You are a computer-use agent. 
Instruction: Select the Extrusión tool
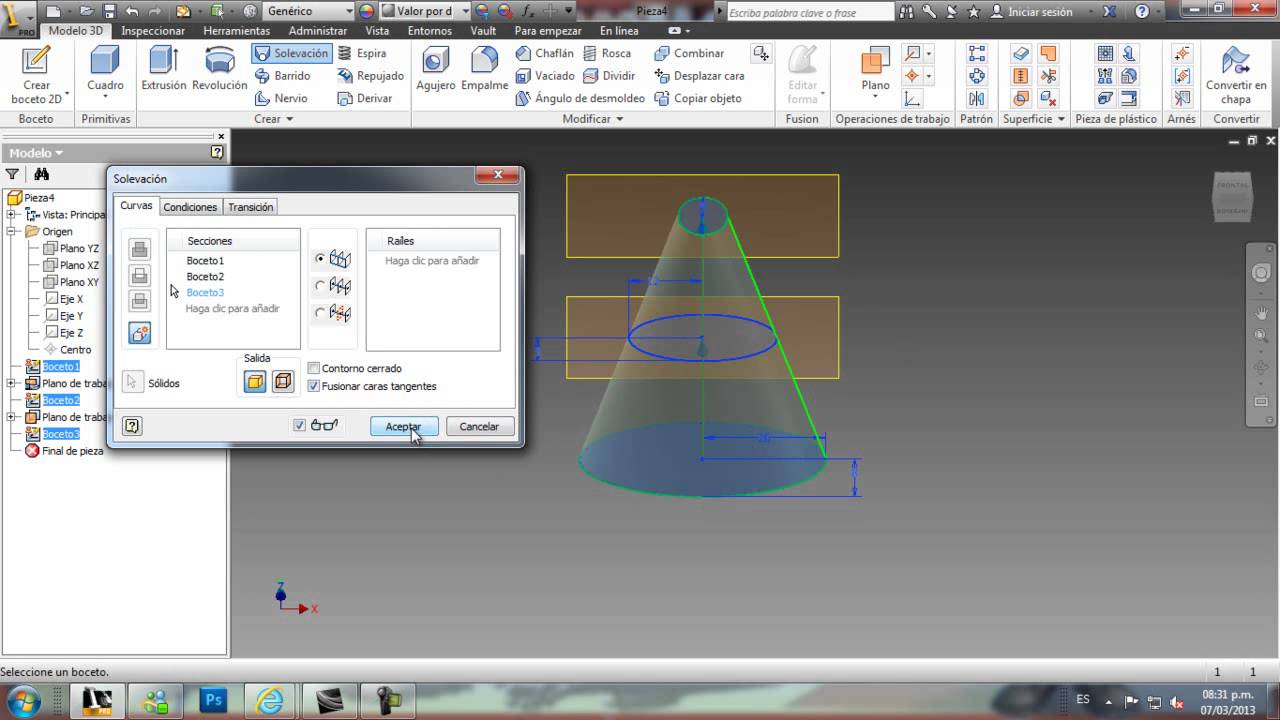(x=163, y=70)
